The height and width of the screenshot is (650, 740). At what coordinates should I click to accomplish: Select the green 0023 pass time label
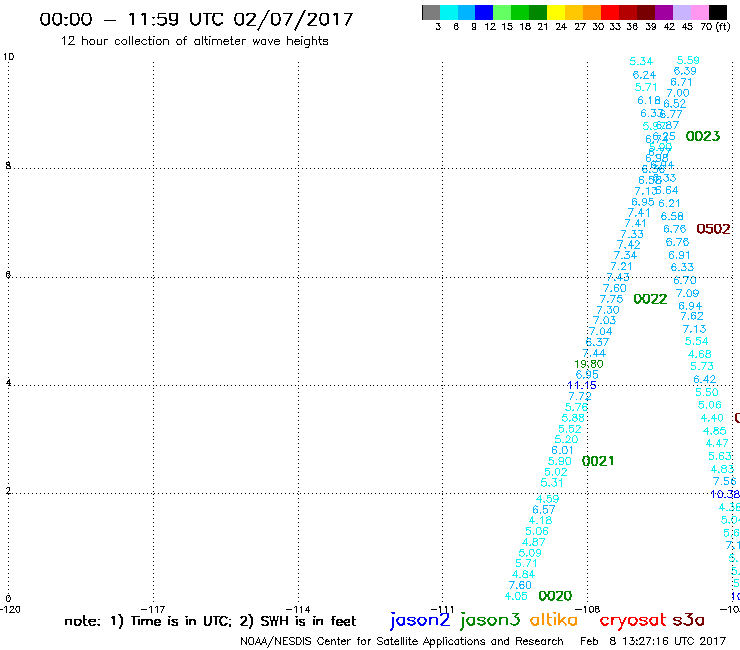coord(703,136)
